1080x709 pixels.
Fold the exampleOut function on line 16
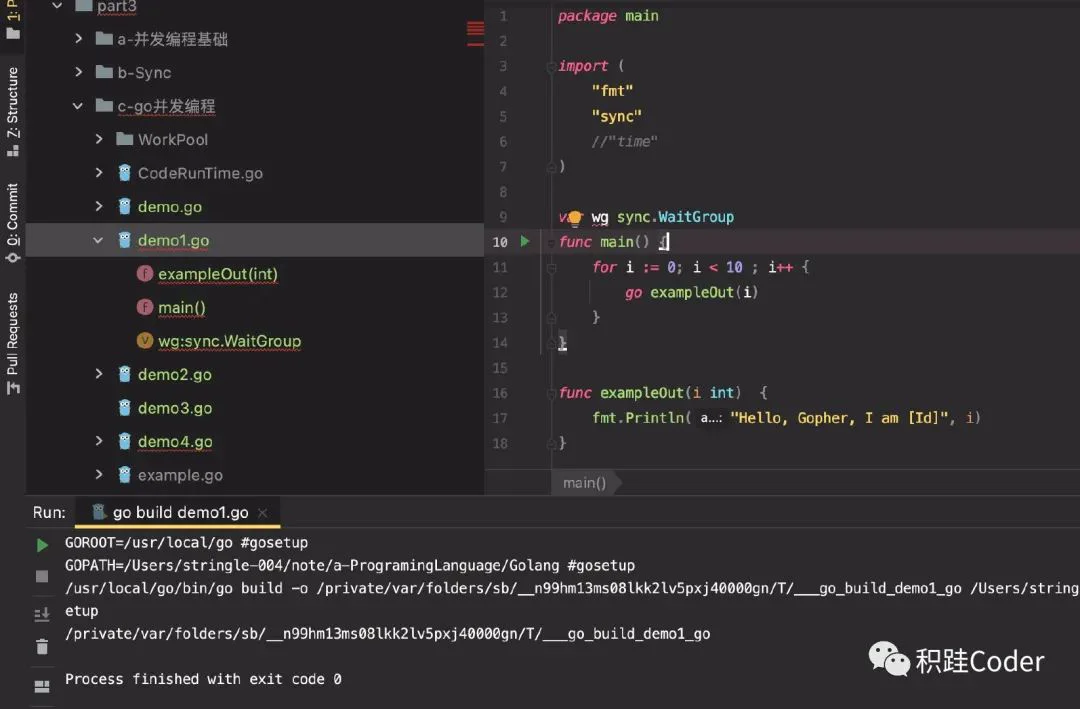click(551, 394)
